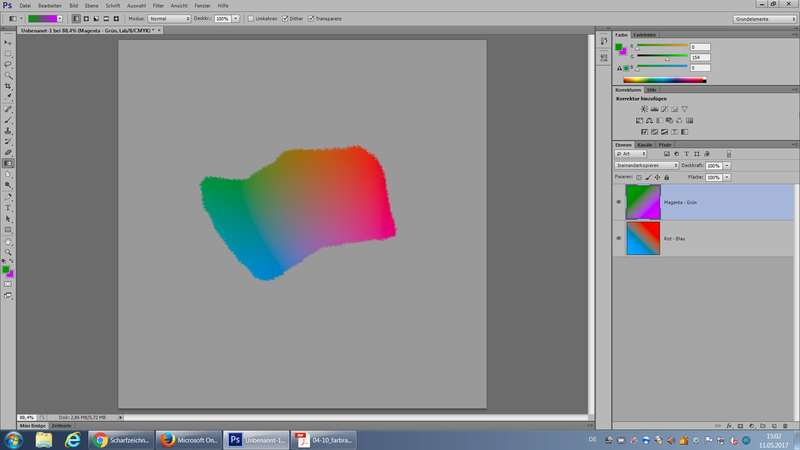Open the Modus dropdown in the options bar
The width and height of the screenshot is (800, 450).
[169, 19]
